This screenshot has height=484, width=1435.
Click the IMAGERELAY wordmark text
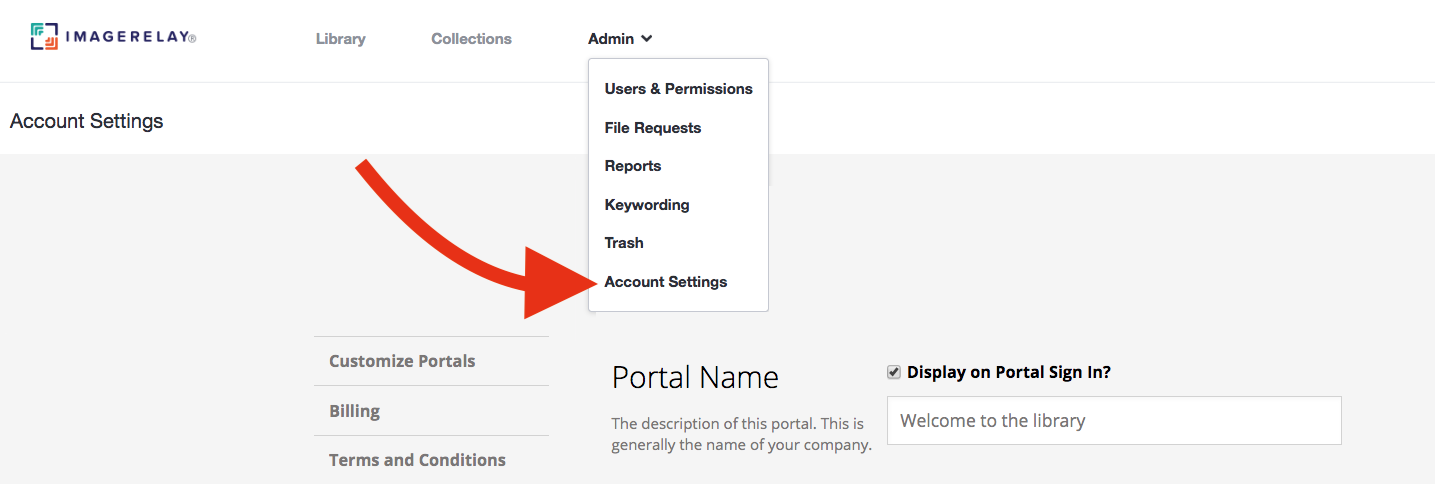(131, 38)
